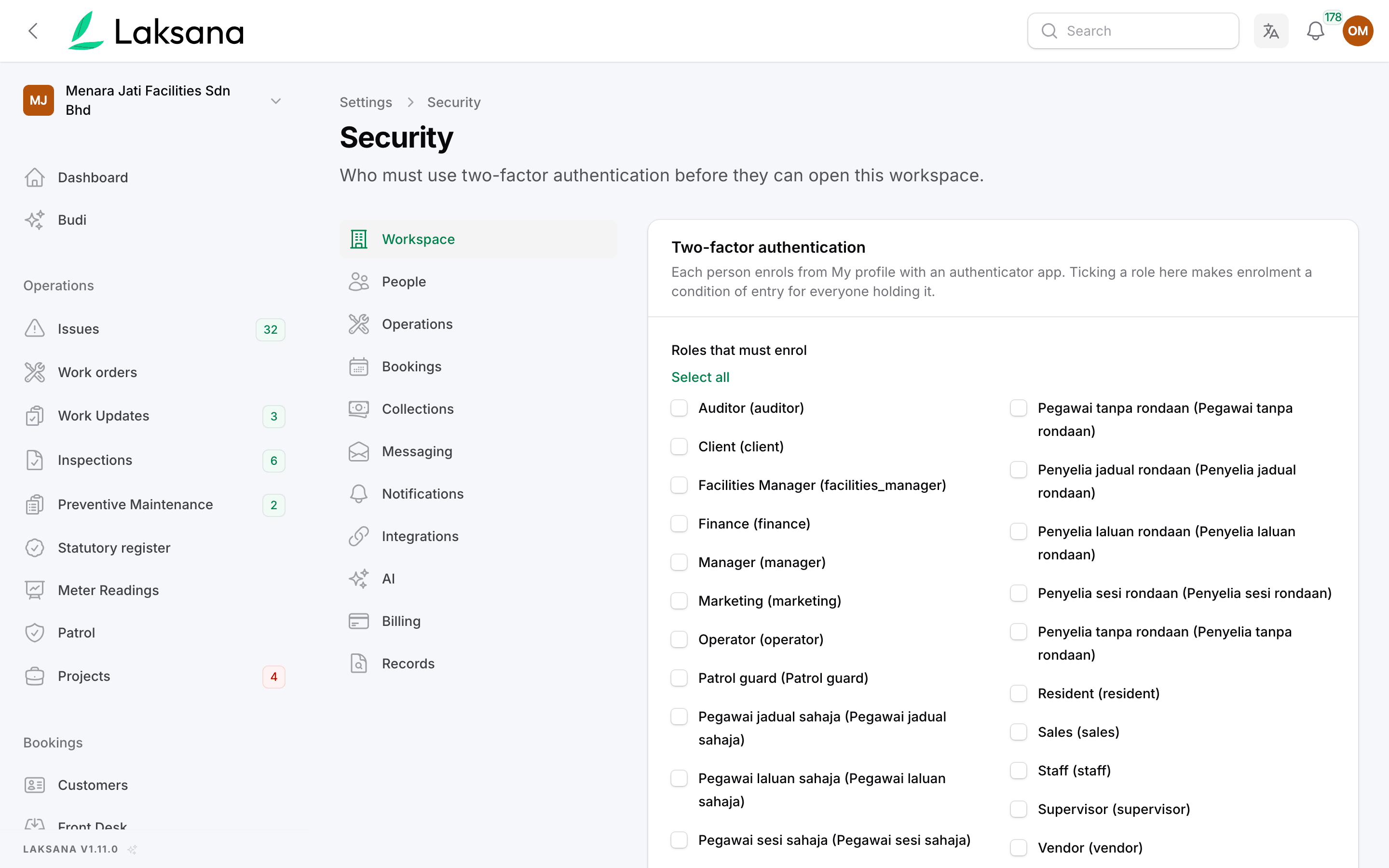The width and height of the screenshot is (1389, 868).
Task: Click the Issues warning triangle icon
Action: (x=34, y=329)
